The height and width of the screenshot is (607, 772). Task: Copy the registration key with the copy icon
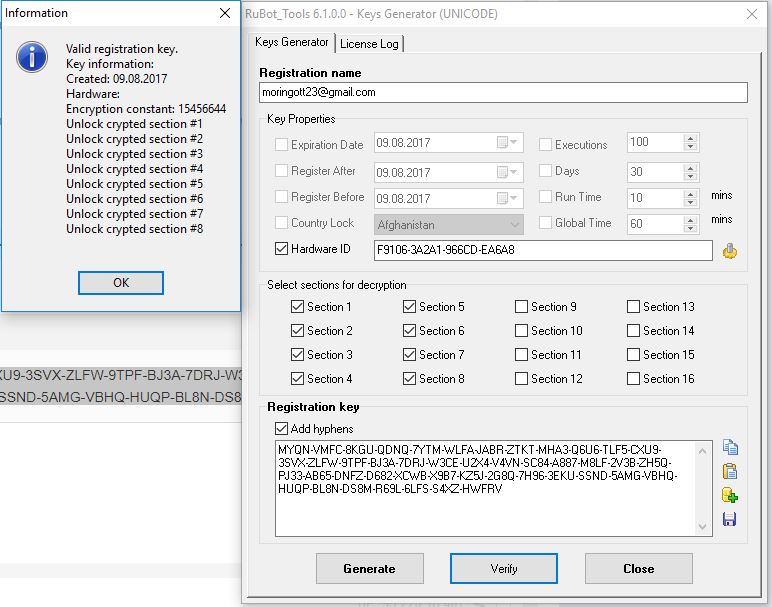point(730,448)
